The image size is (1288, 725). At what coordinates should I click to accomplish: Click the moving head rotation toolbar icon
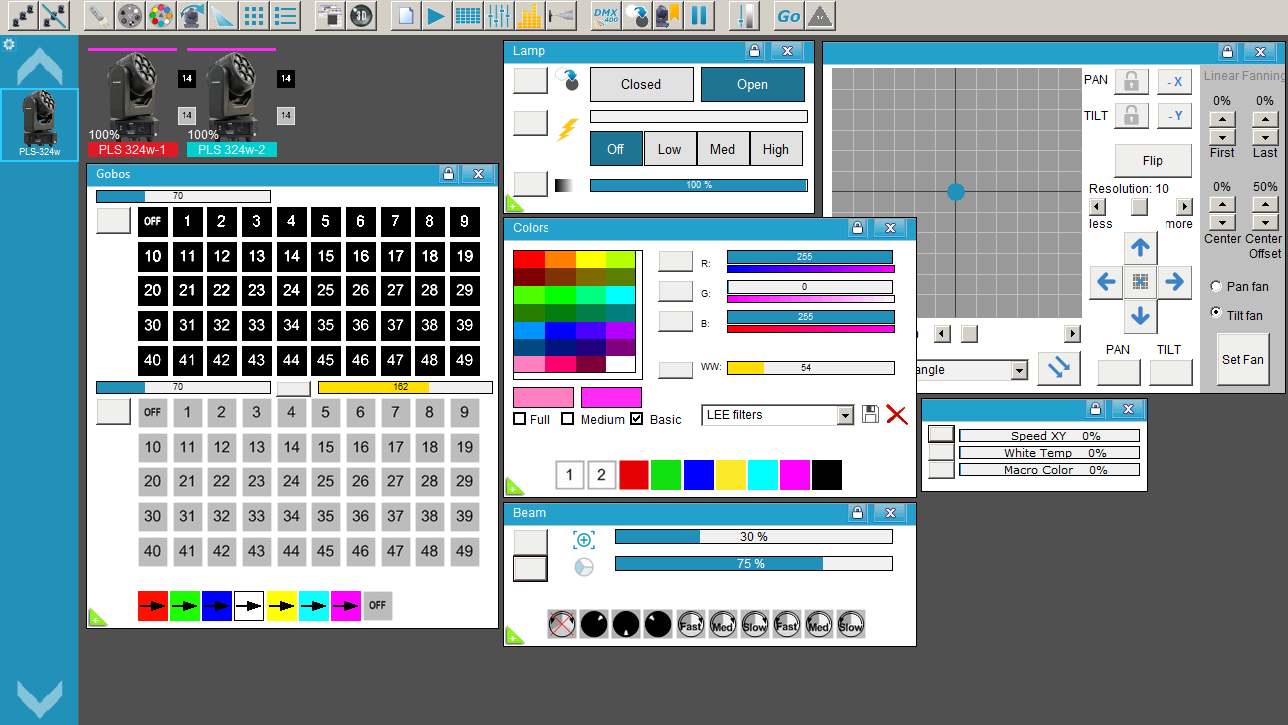coord(191,16)
